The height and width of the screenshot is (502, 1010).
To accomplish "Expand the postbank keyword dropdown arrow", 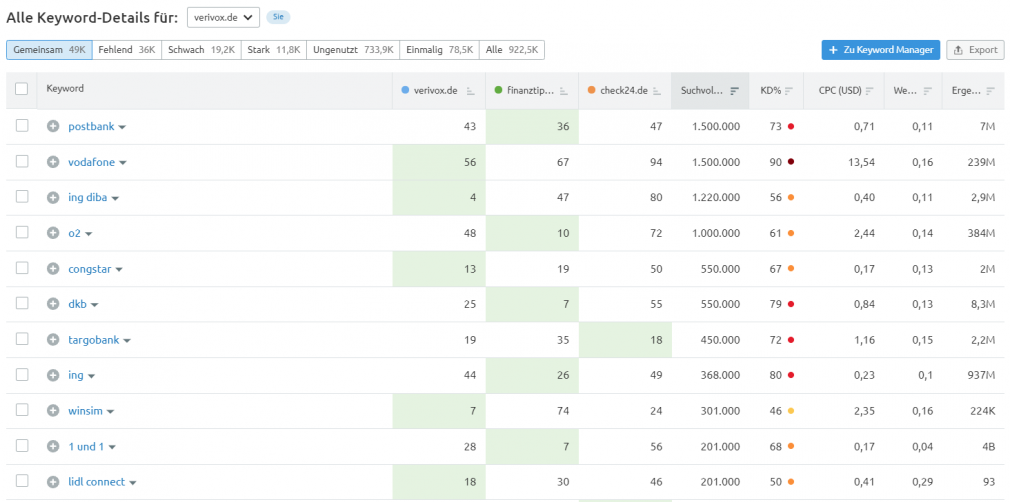I will pyautogui.click(x=122, y=128).
